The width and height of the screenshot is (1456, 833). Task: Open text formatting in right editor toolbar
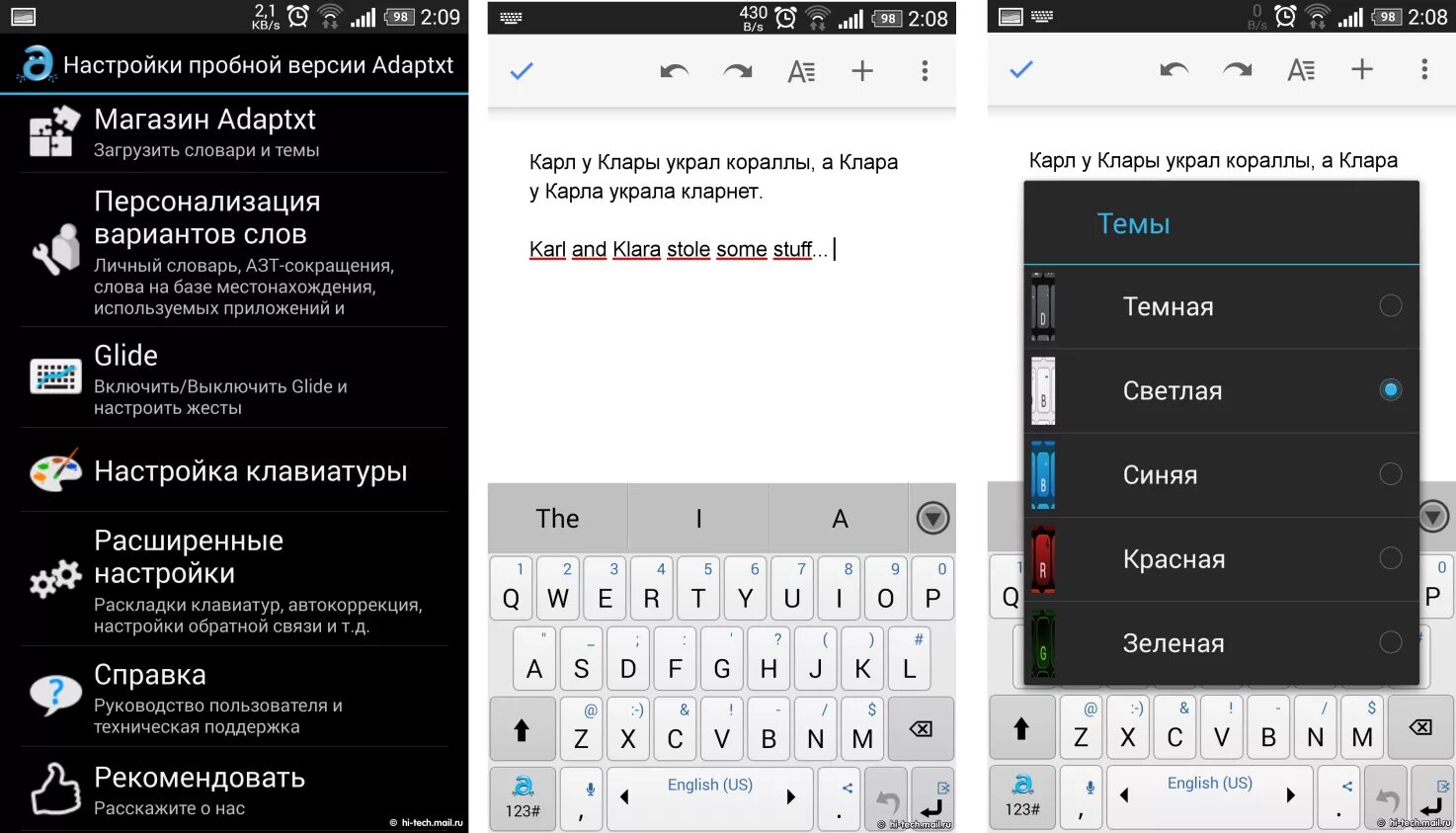[x=1301, y=70]
